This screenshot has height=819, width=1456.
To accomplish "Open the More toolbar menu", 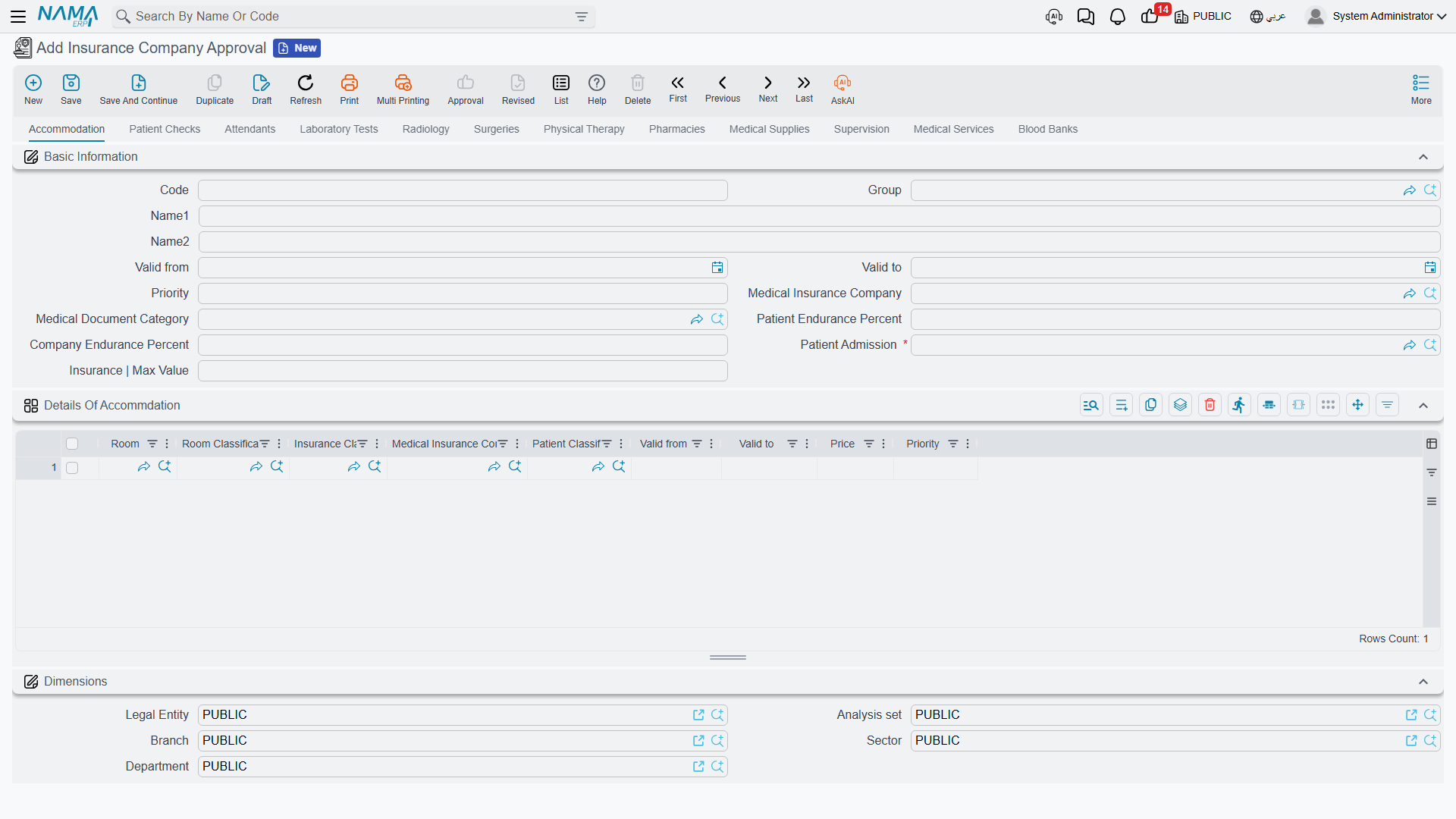I will [1421, 89].
